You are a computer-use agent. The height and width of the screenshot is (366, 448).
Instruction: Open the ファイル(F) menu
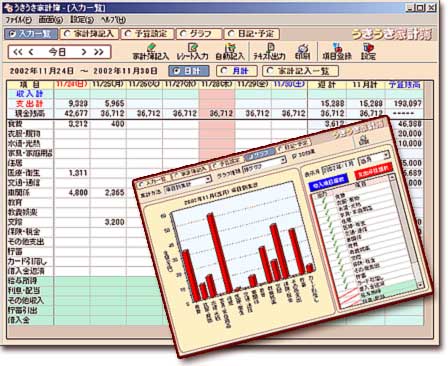pyautogui.click(x=18, y=20)
